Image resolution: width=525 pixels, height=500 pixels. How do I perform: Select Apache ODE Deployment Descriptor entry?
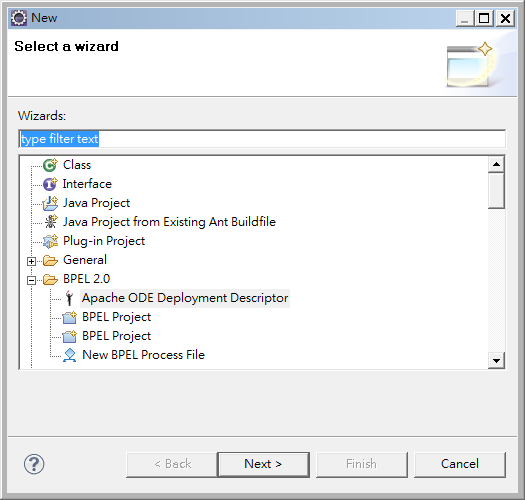(185, 298)
